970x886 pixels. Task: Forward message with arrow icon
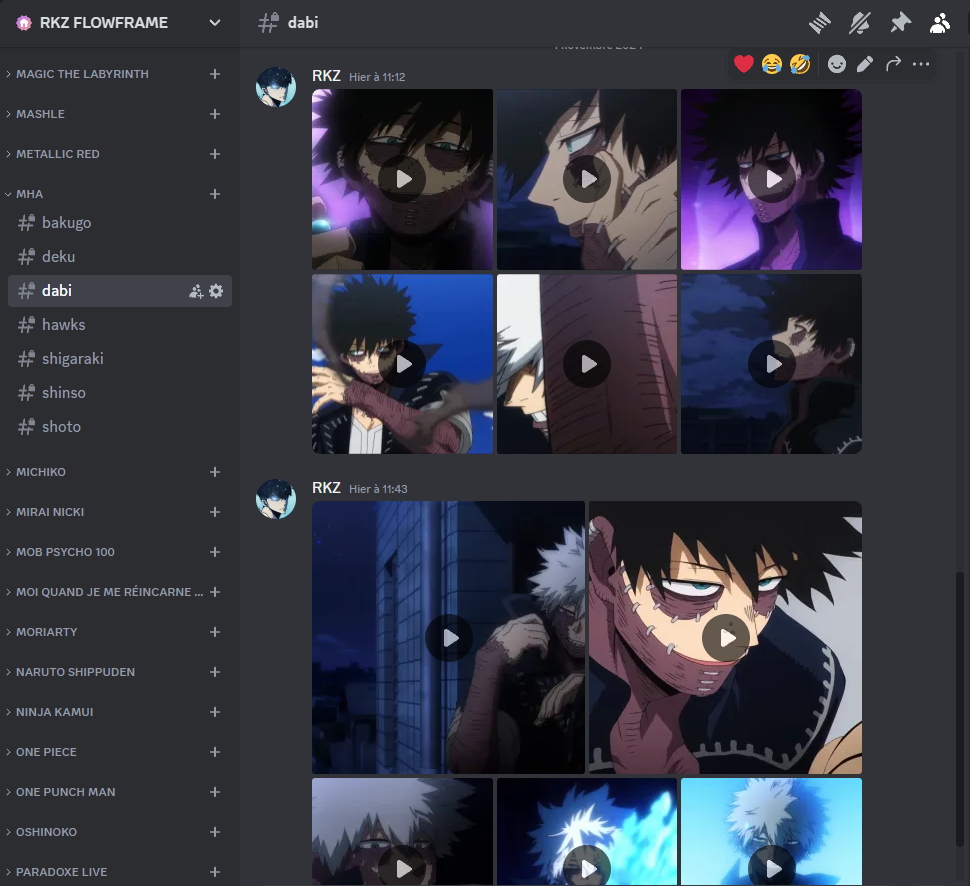[x=893, y=64]
